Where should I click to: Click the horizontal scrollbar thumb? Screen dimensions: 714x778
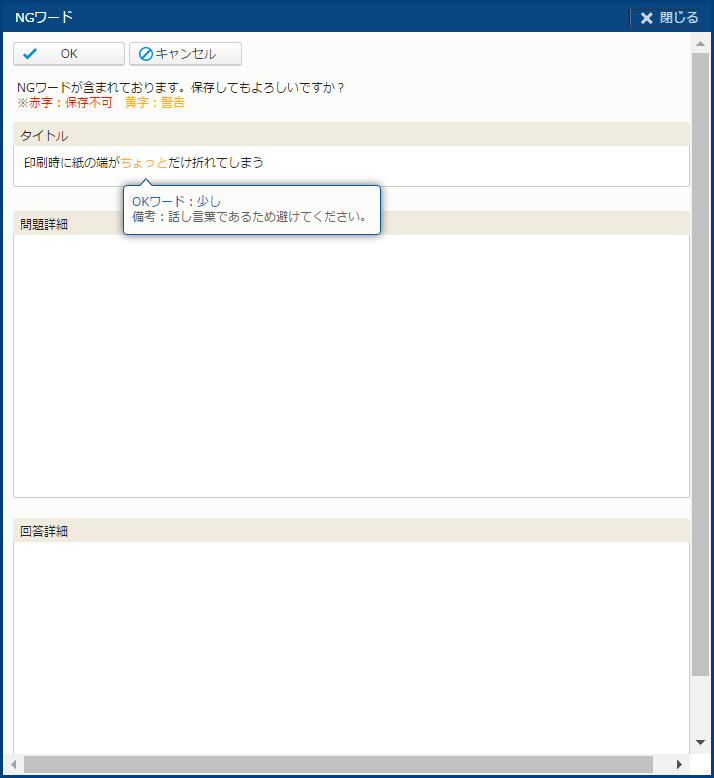pyautogui.click(x=338, y=764)
